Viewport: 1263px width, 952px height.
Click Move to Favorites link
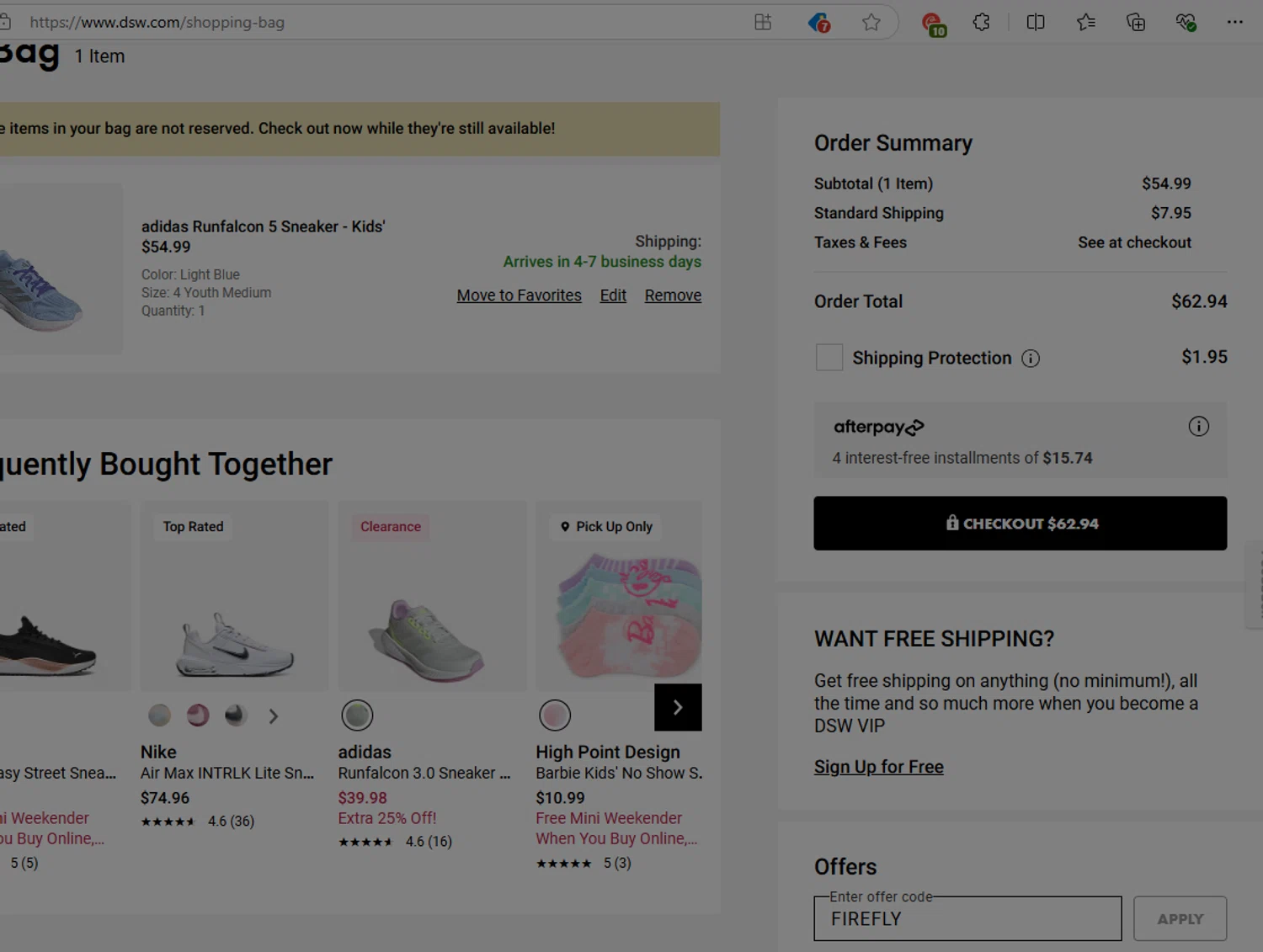click(519, 295)
